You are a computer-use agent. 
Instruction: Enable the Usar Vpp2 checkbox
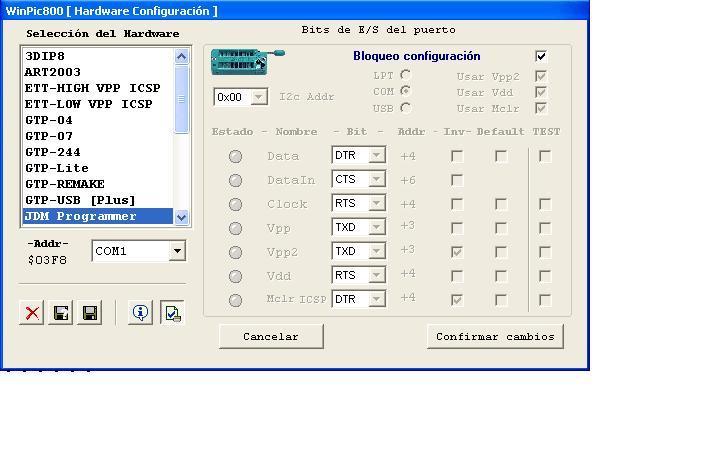pyautogui.click(x=541, y=76)
